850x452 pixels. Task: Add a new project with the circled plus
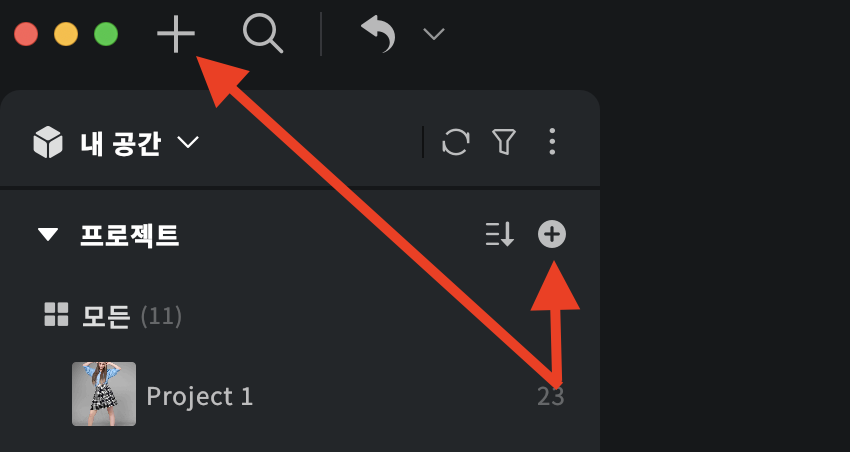pyautogui.click(x=552, y=235)
